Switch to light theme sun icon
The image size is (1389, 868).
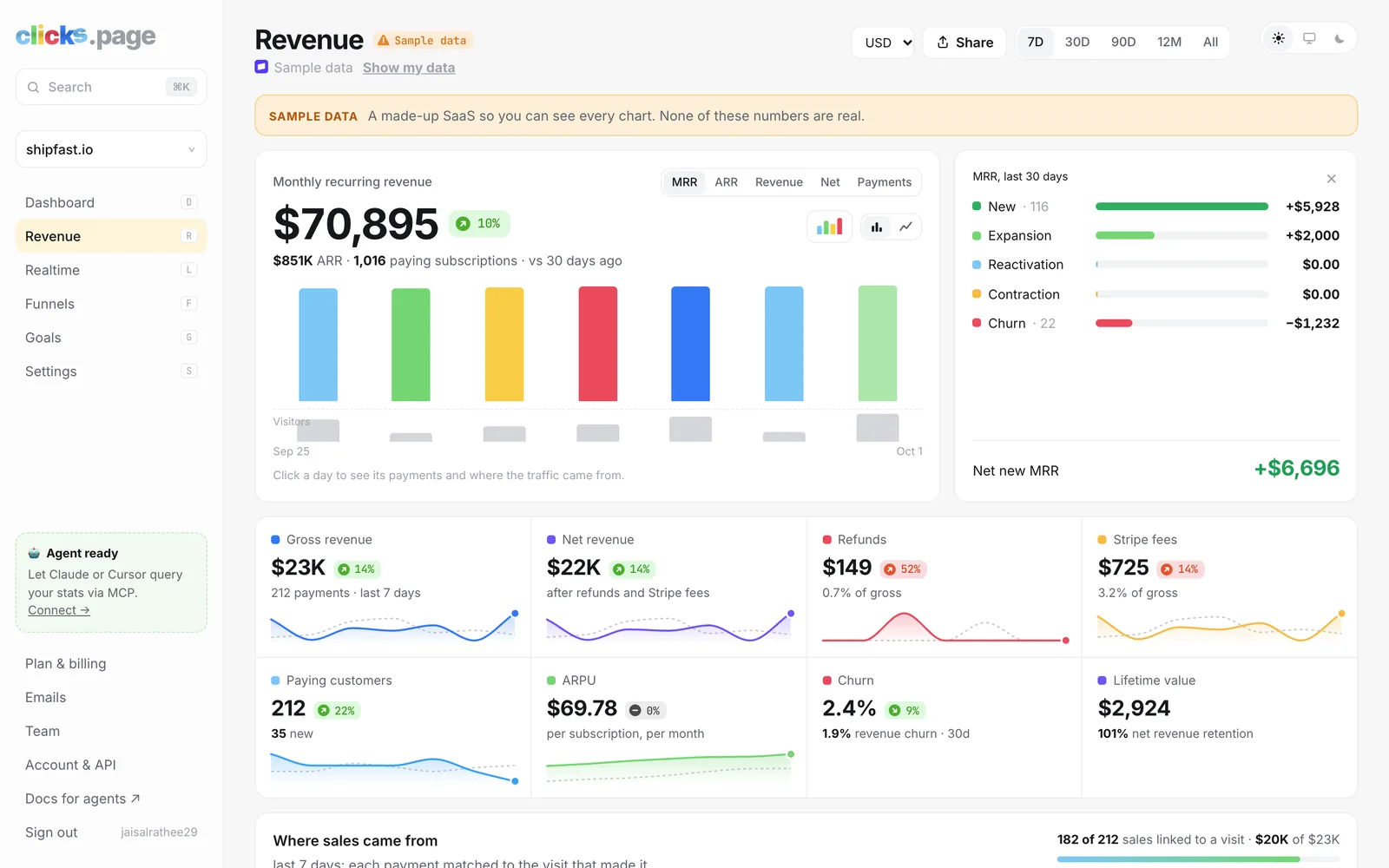pos(1279,38)
